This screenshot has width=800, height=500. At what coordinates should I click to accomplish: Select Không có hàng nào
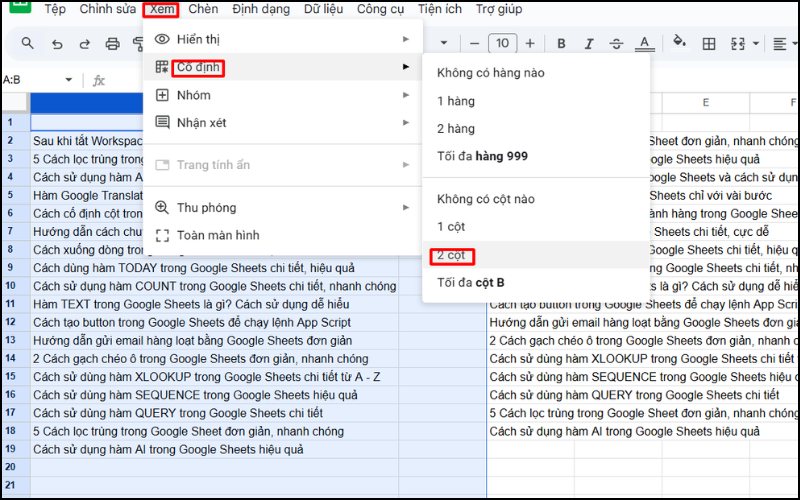point(536,73)
